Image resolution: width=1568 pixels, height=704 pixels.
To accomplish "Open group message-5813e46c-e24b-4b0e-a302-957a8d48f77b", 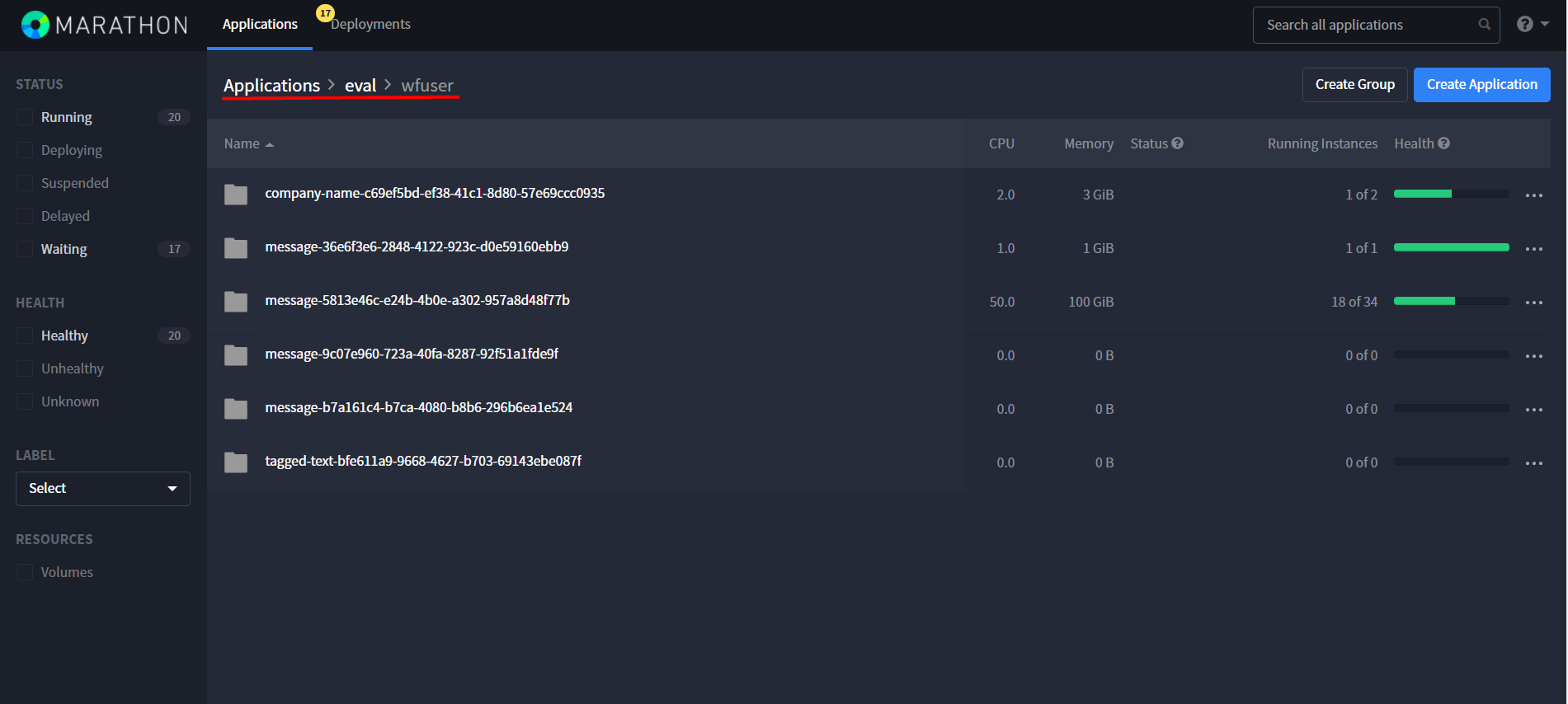I will pyautogui.click(x=417, y=300).
